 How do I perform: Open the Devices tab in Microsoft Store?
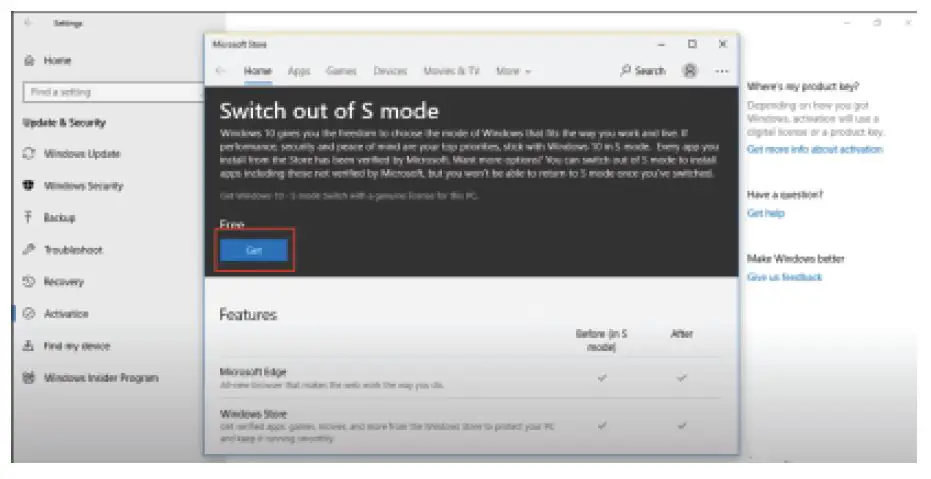(x=390, y=71)
